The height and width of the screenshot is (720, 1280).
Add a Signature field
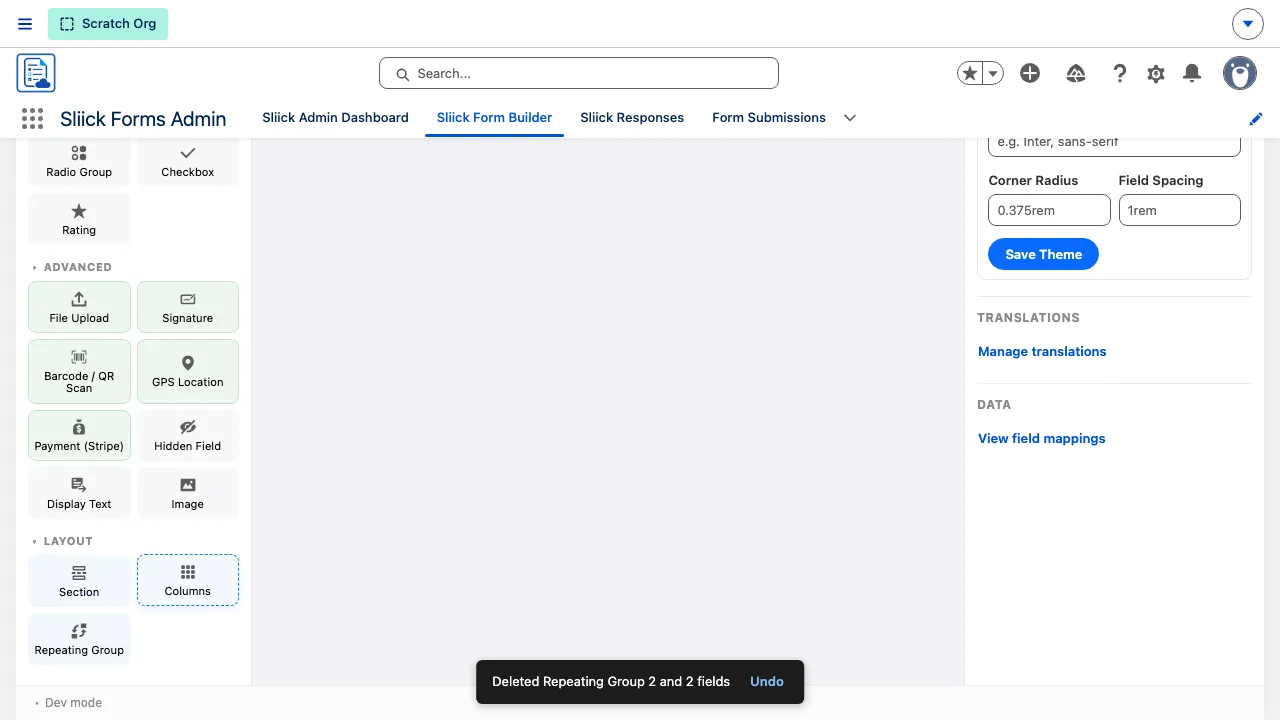coord(188,307)
